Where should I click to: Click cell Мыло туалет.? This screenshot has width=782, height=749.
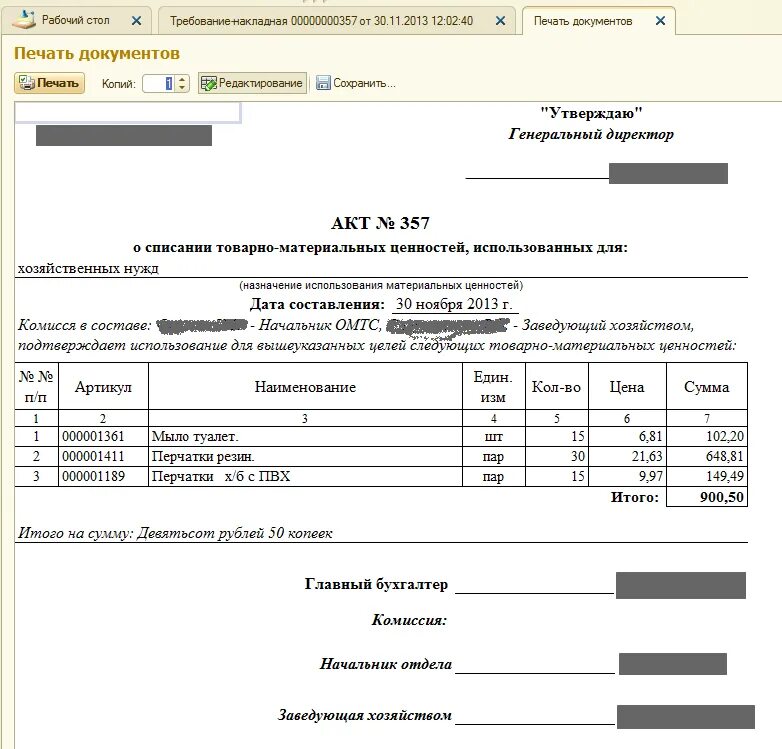point(305,436)
